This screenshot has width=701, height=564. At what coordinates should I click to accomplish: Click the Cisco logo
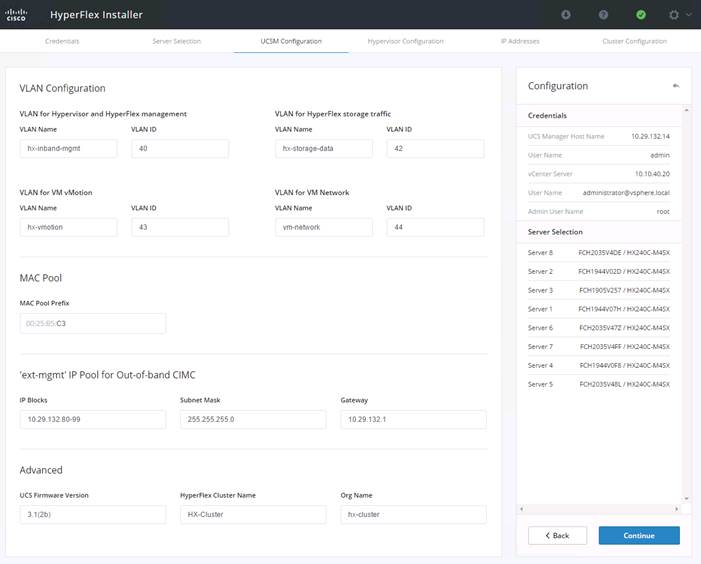16,15
